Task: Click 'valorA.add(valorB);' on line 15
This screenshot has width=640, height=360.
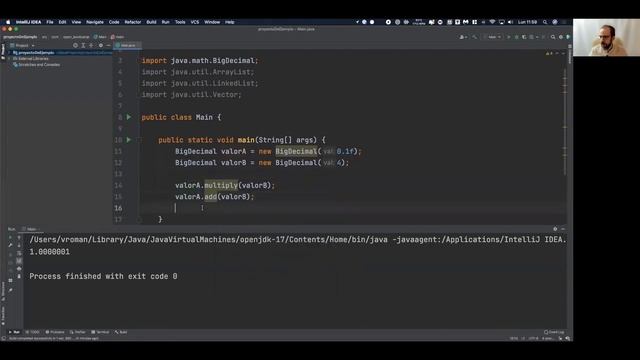Action: click(215, 197)
